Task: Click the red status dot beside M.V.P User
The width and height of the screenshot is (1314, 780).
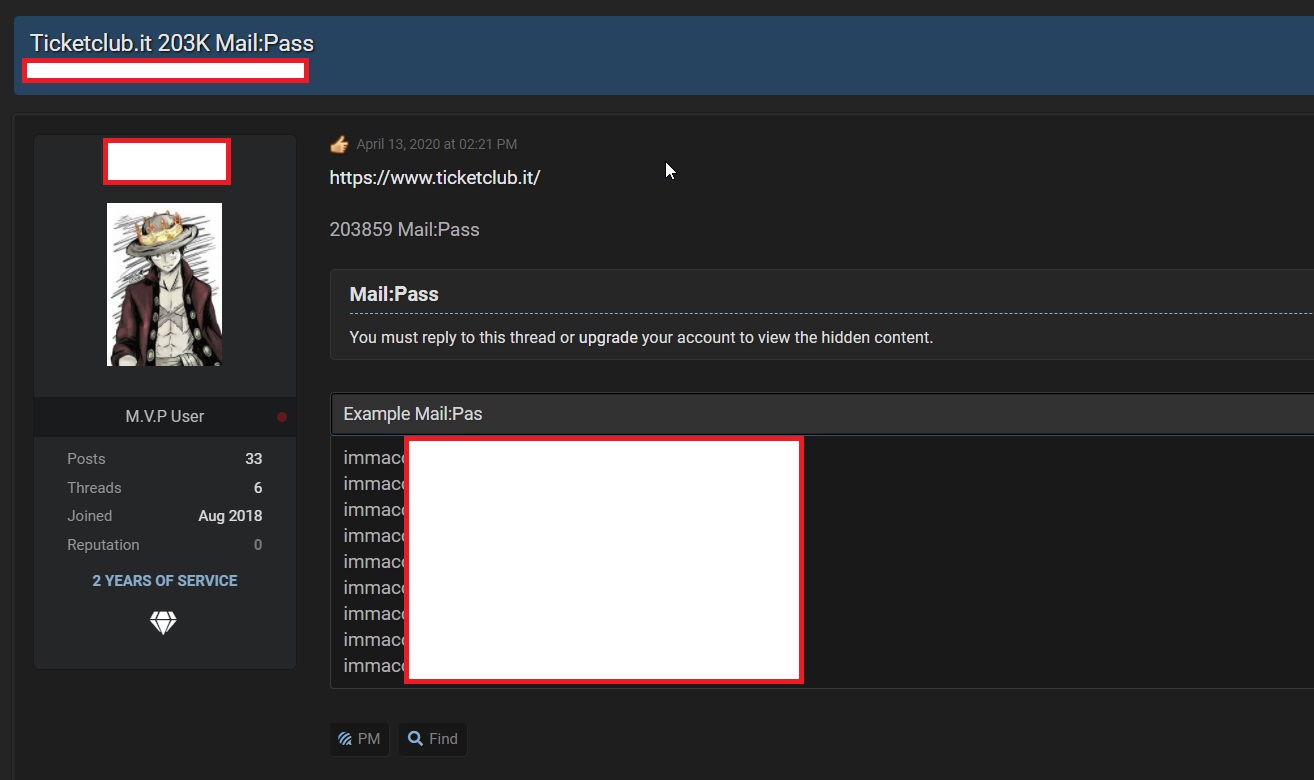Action: [282, 417]
